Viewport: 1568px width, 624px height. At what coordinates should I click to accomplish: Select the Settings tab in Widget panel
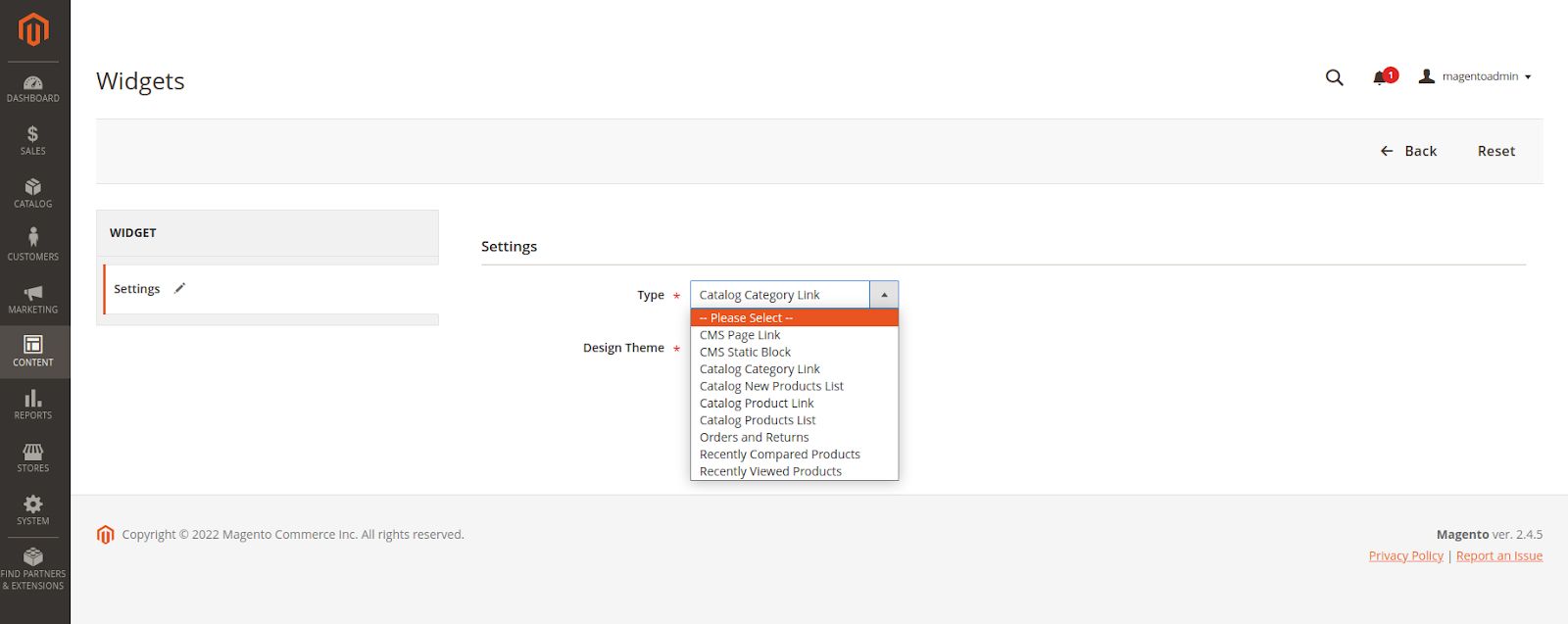(x=271, y=289)
